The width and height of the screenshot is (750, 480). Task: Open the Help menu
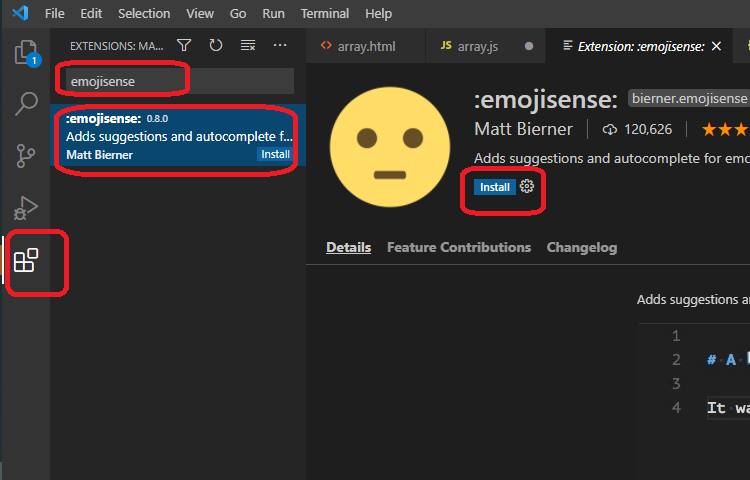pos(378,13)
